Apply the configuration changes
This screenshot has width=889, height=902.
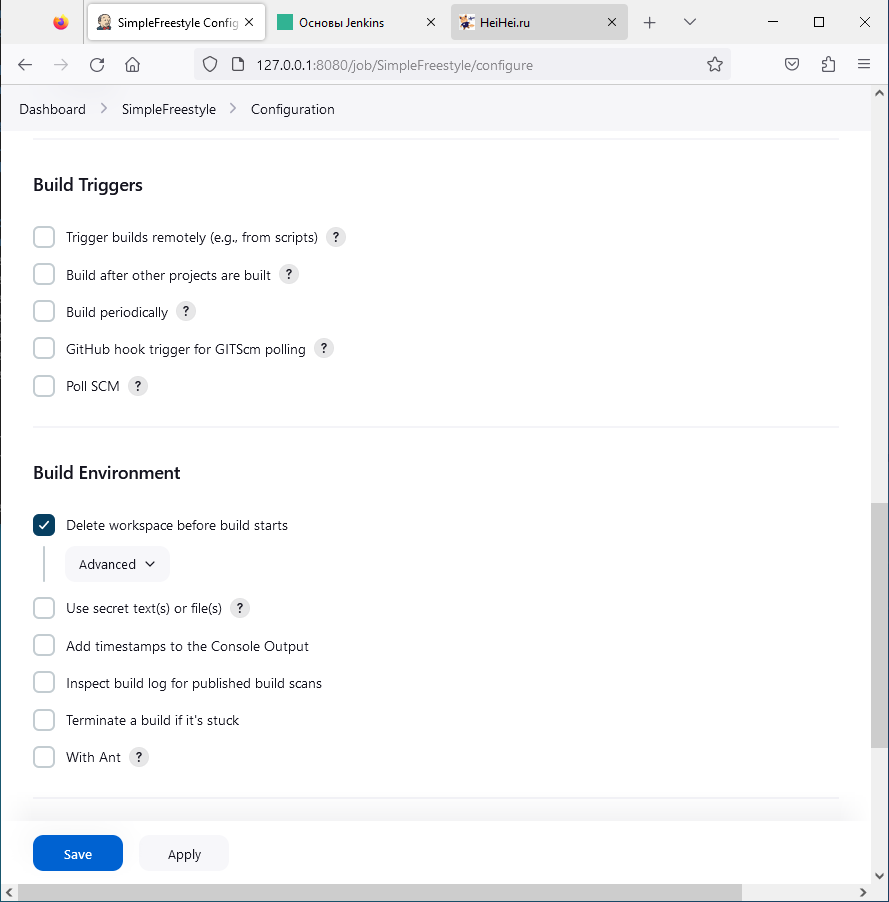(x=184, y=853)
